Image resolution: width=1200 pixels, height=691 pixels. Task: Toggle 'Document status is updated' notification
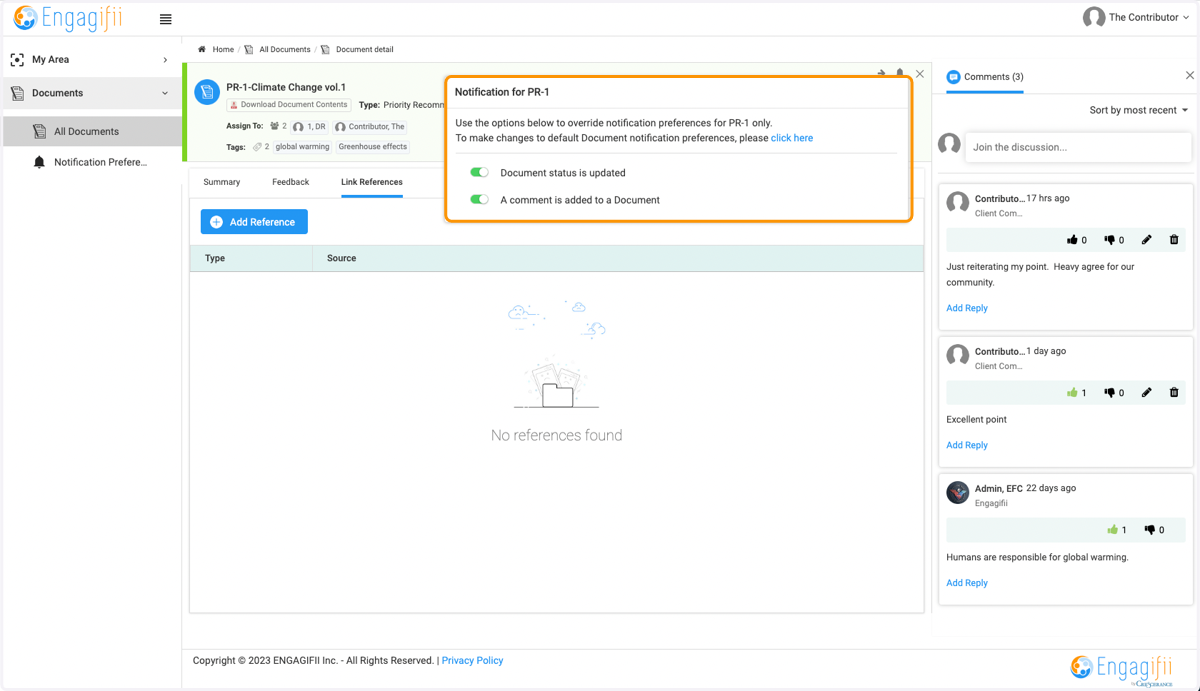pos(480,172)
